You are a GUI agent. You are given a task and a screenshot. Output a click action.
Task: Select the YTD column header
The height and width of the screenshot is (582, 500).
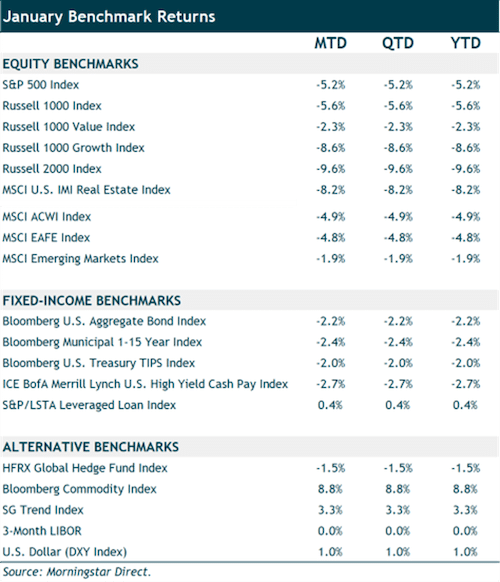[x=465, y=43]
